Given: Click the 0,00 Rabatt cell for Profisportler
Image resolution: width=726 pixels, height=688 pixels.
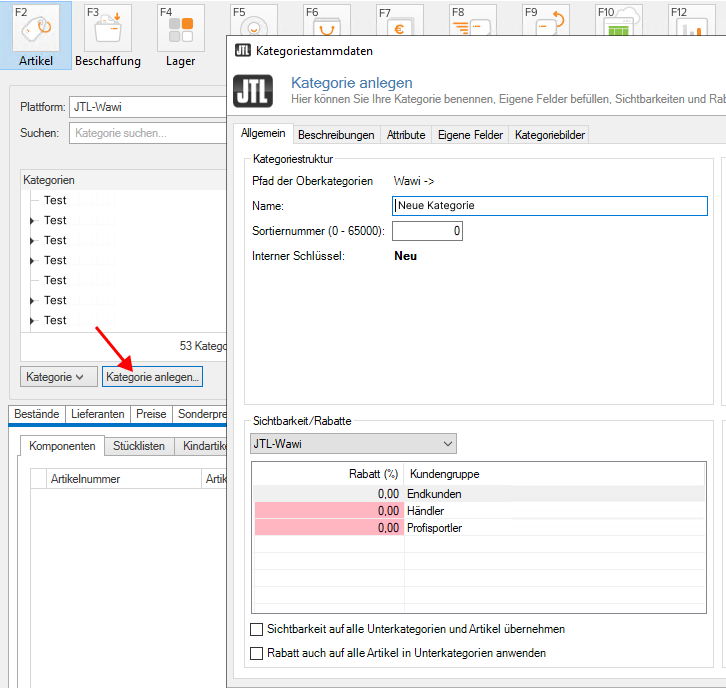Looking at the screenshot, I should pyautogui.click(x=329, y=528).
